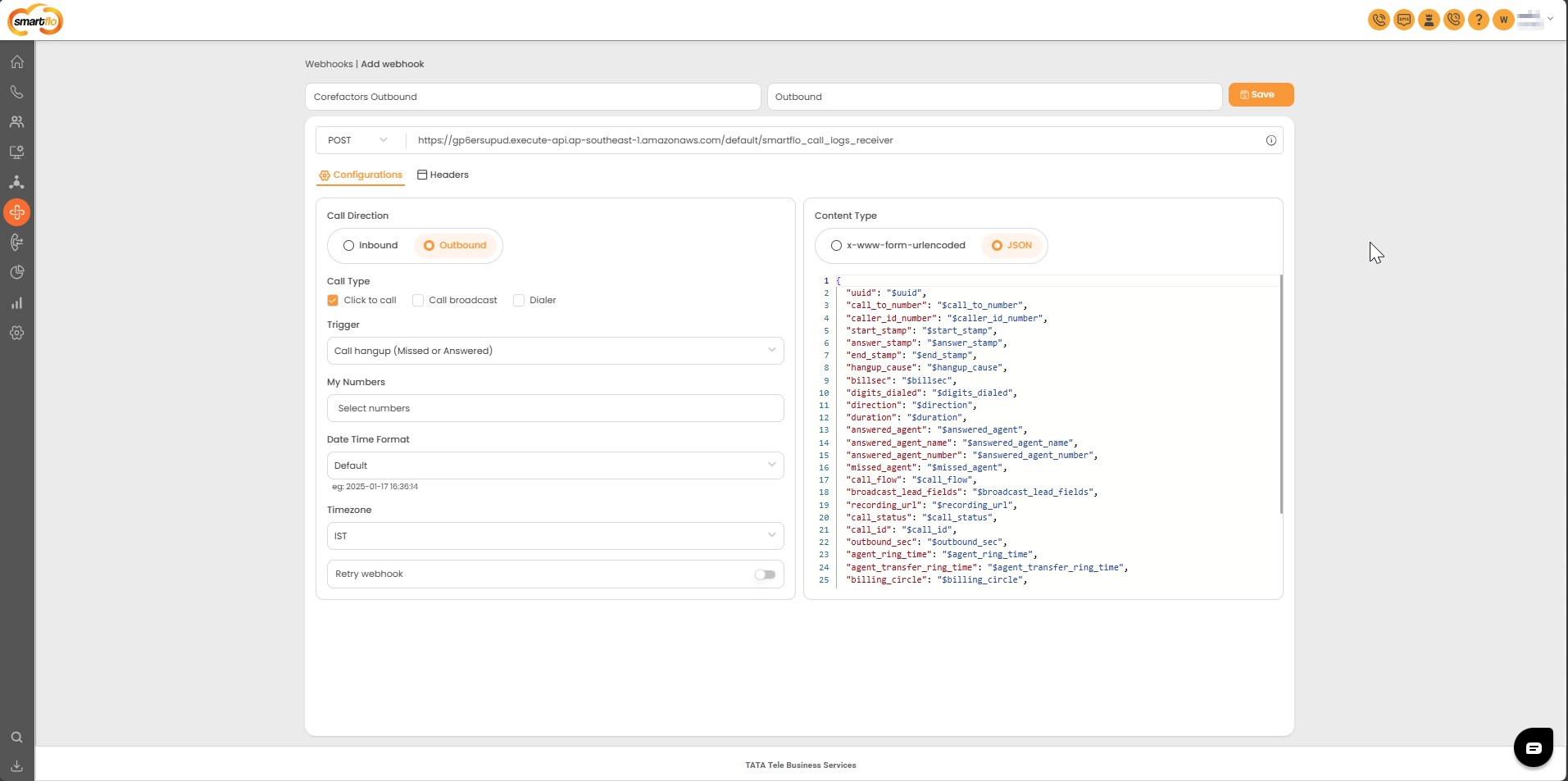Open the POST method dropdown
The width and height of the screenshot is (1568, 781).
tap(358, 140)
